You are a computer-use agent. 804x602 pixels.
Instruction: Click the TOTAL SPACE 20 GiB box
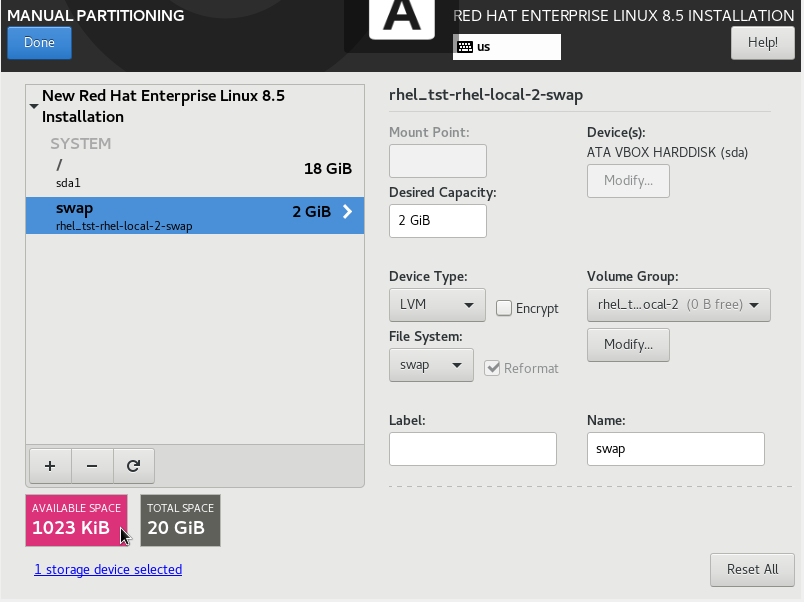point(180,520)
